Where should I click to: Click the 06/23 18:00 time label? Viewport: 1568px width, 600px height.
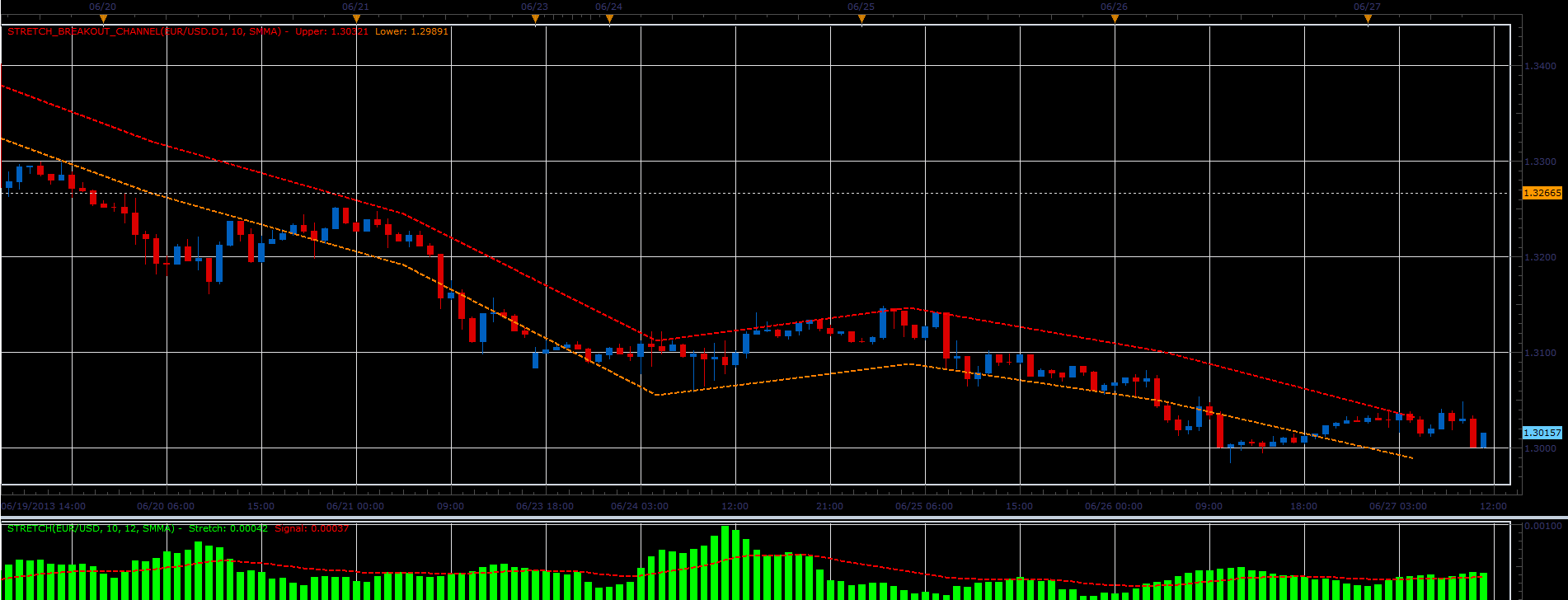point(545,506)
